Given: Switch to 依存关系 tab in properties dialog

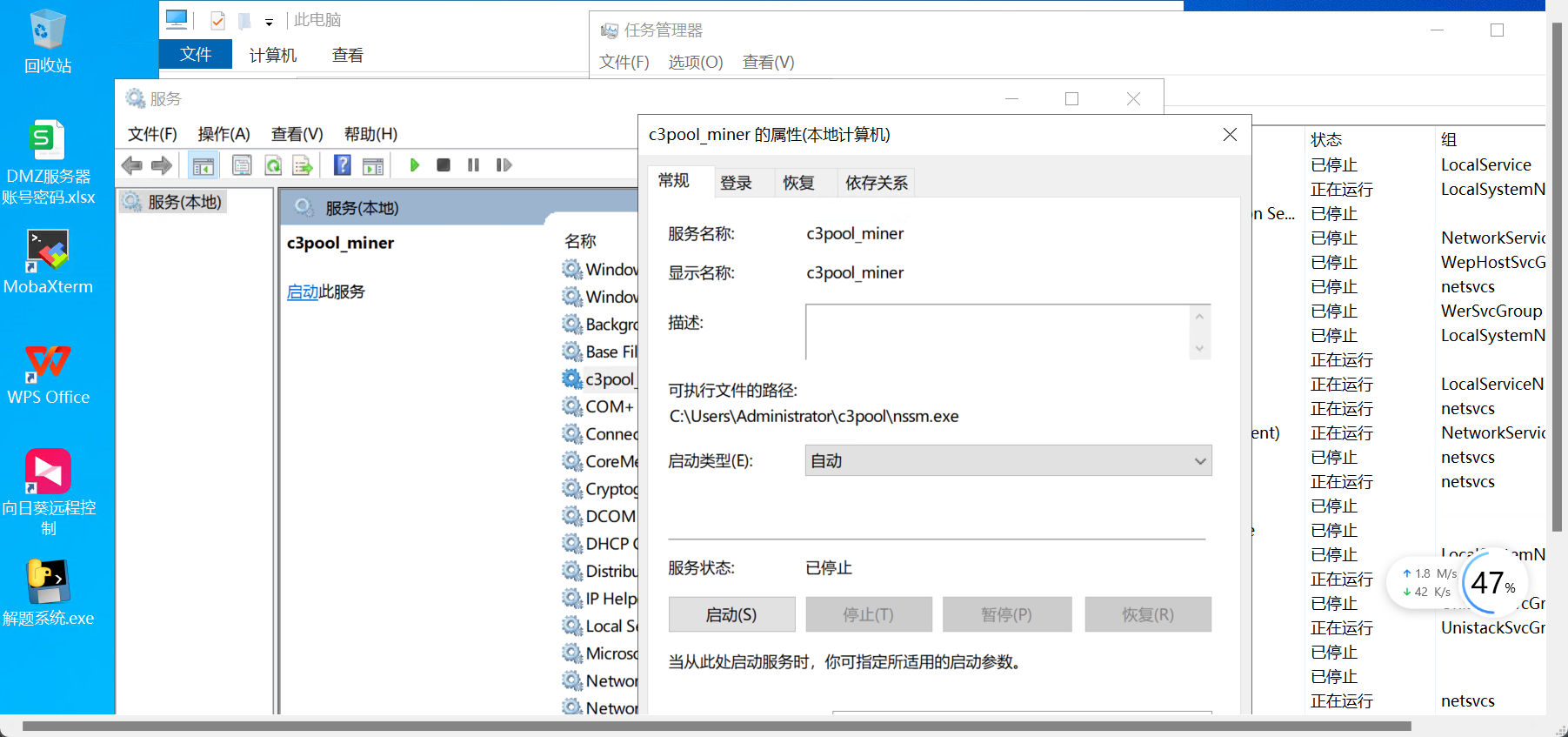Looking at the screenshot, I should (x=876, y=183).
